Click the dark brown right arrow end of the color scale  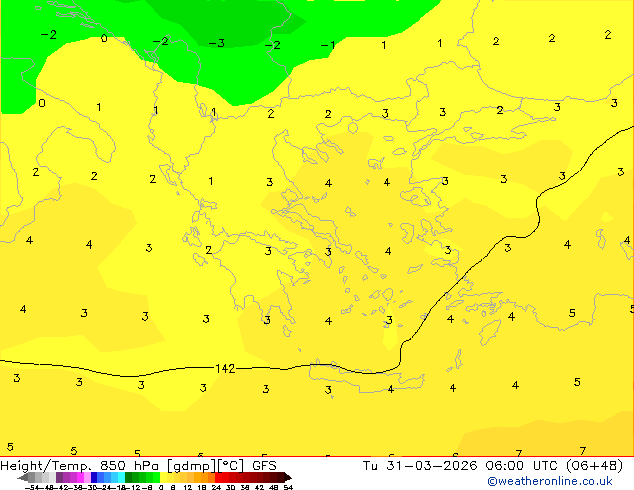click(288, 478)
